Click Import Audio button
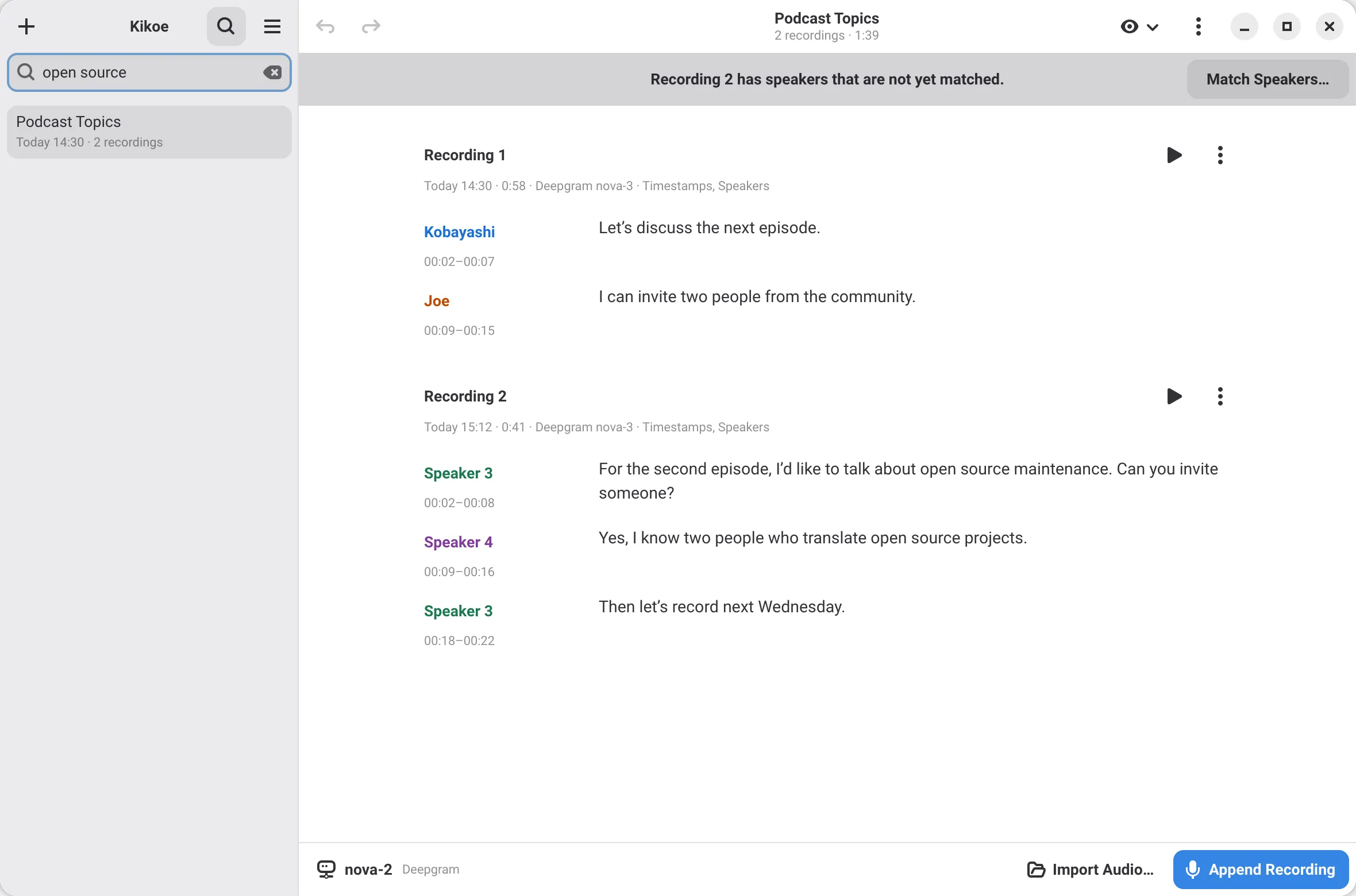Image resolution: width=1356 pixels, height=896 pixels. [1090, 870]
